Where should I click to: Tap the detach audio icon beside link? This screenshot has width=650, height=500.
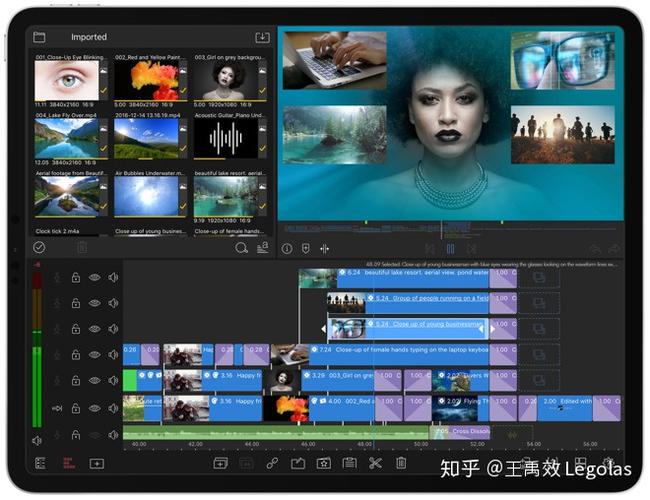click(298, 463)
